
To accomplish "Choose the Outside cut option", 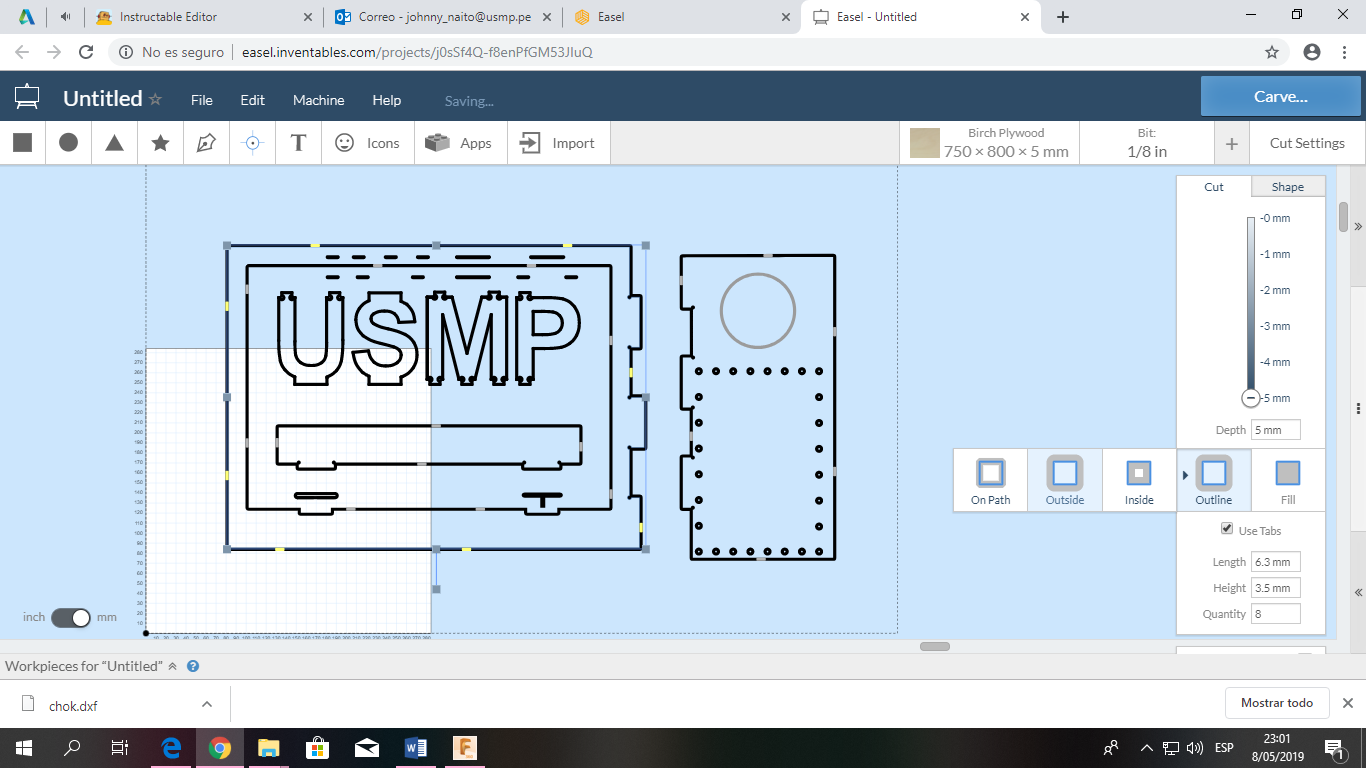I will tap(1065, 481).
